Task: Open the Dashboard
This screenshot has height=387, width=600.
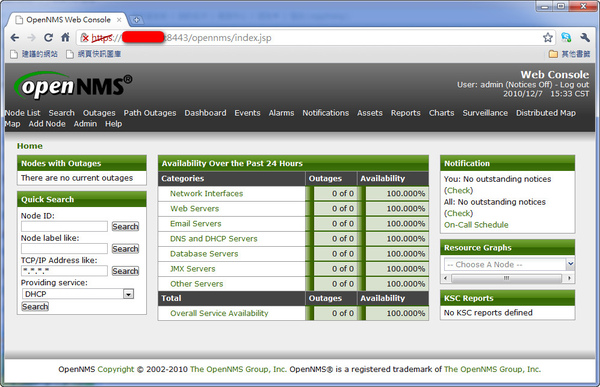Action: pyautogui.click(x=205, y=113)
